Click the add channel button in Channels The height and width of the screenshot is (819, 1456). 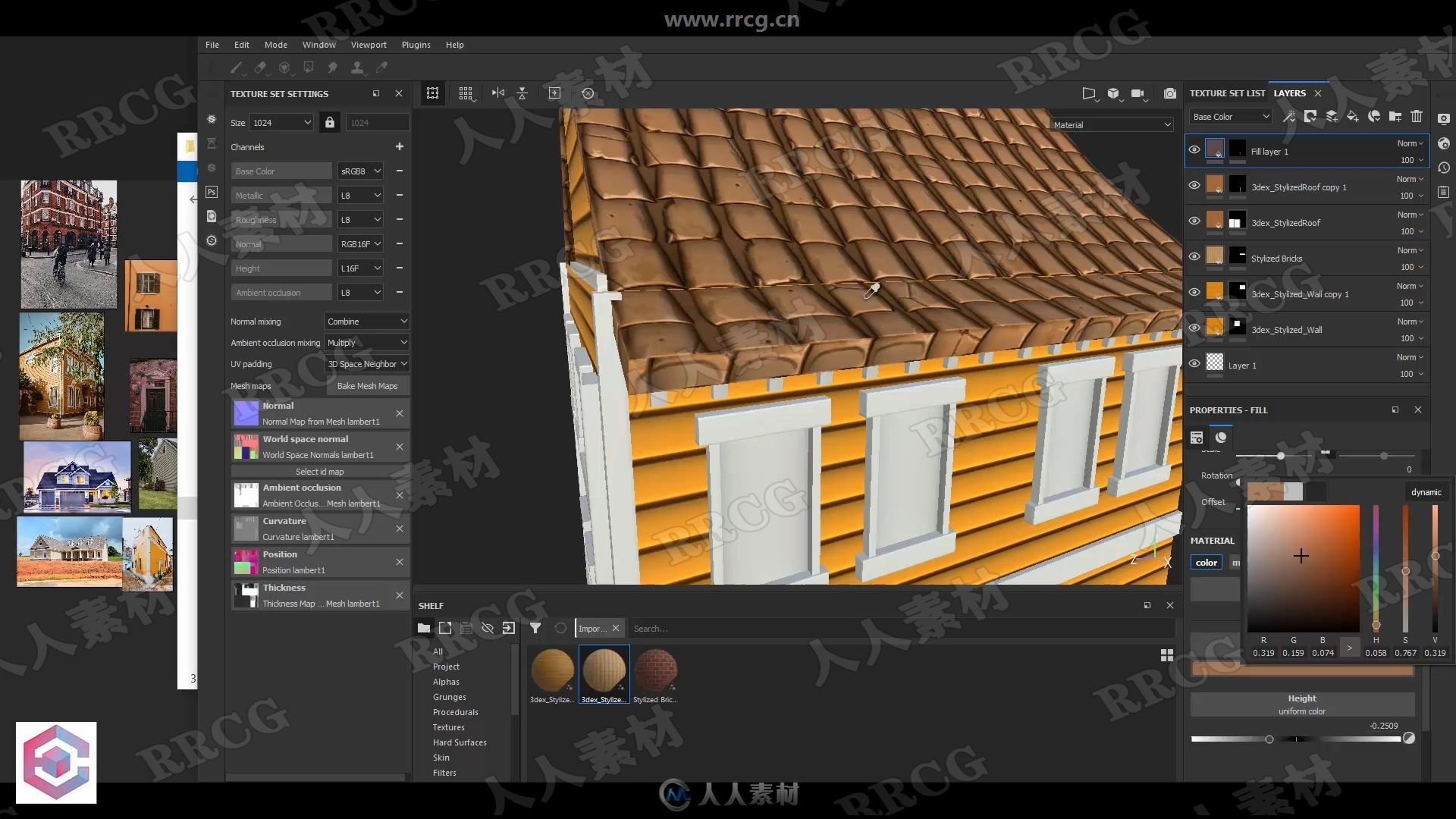click(400, 146)
